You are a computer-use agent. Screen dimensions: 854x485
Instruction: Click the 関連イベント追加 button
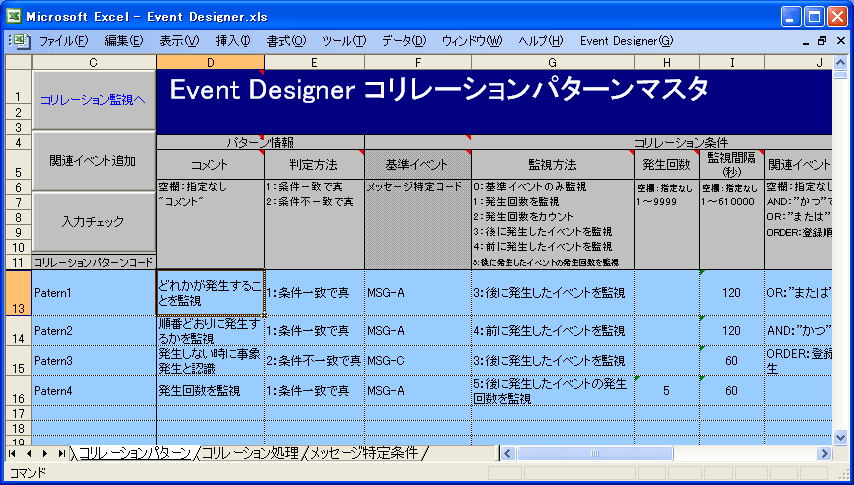(x=94, y=161)
